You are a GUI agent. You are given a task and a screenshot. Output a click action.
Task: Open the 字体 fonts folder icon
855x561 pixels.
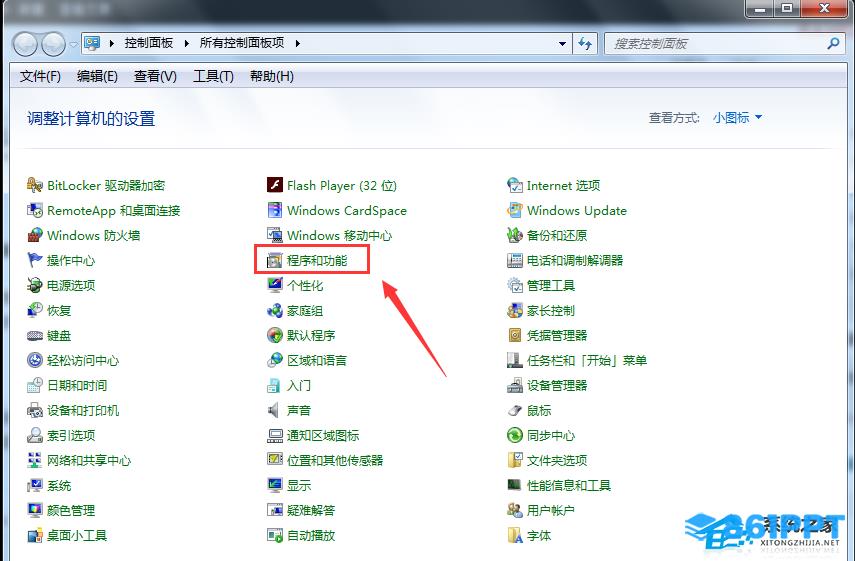(515, 535)
